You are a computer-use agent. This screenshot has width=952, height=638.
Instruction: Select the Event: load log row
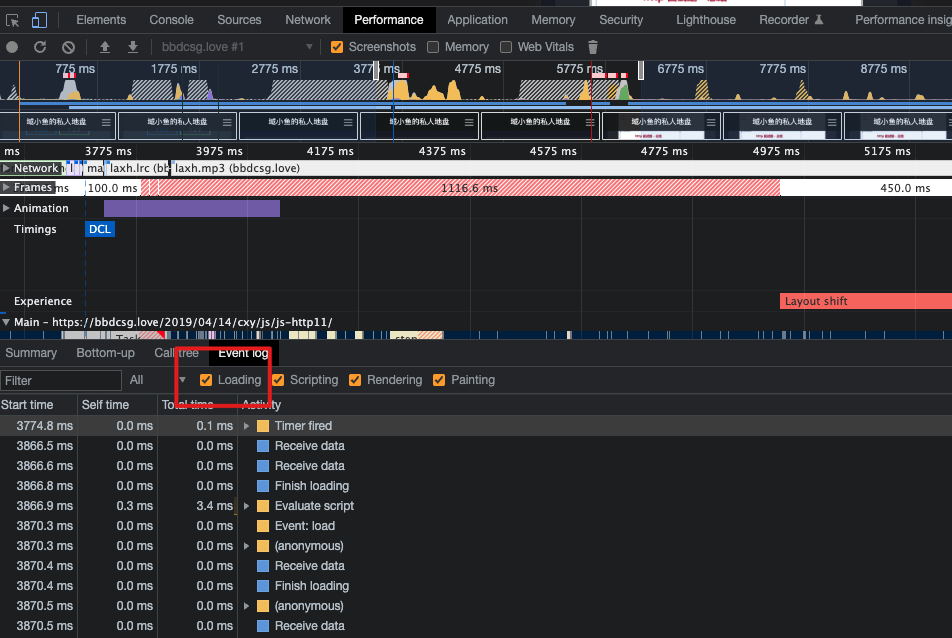(476, 526)
